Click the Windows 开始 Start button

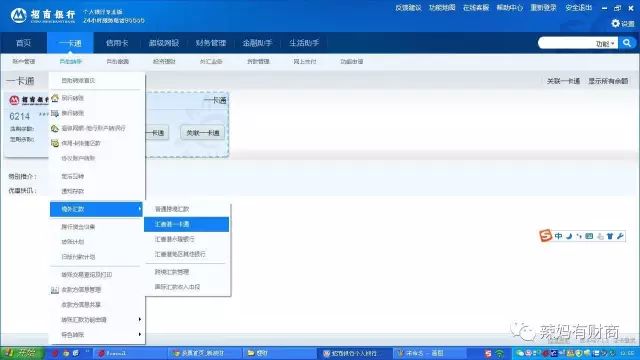point(22,353)
